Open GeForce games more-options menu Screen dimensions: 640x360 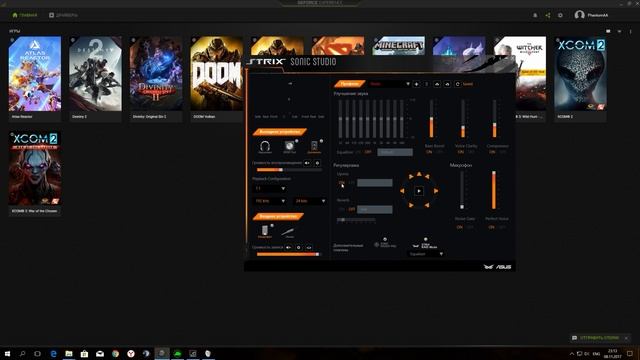click(630, 31)
